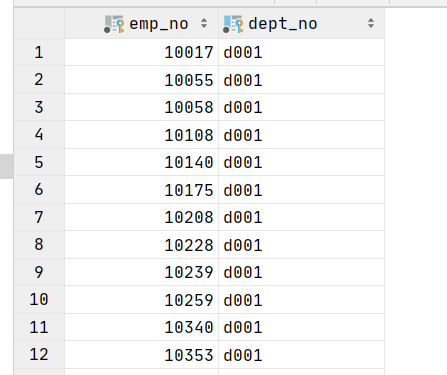
Task: Click the cell with emp_no 10259
Action: [141, 300]
